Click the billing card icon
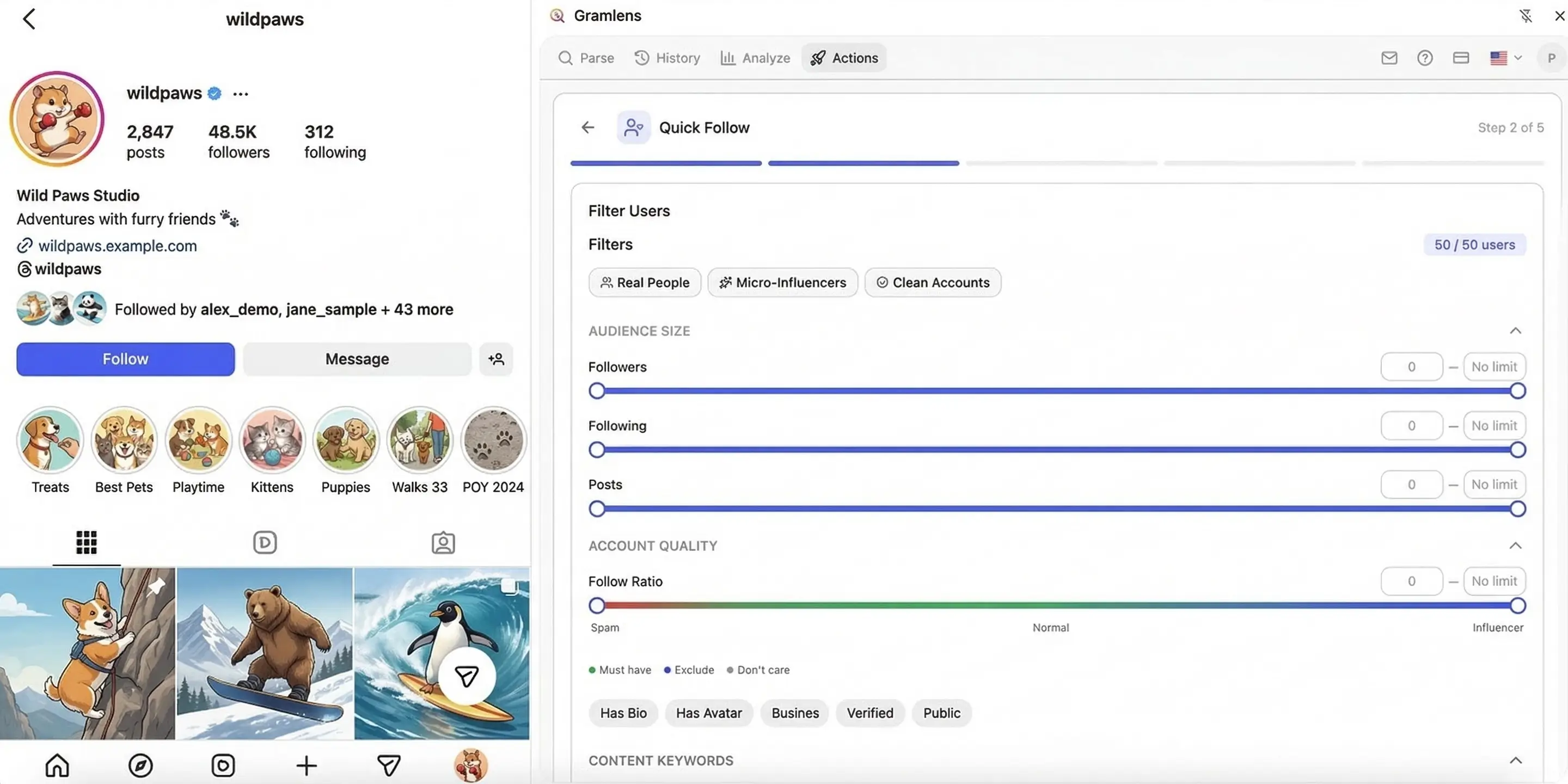This screenshot has height=784, width=1568. tap(1461, 58)
